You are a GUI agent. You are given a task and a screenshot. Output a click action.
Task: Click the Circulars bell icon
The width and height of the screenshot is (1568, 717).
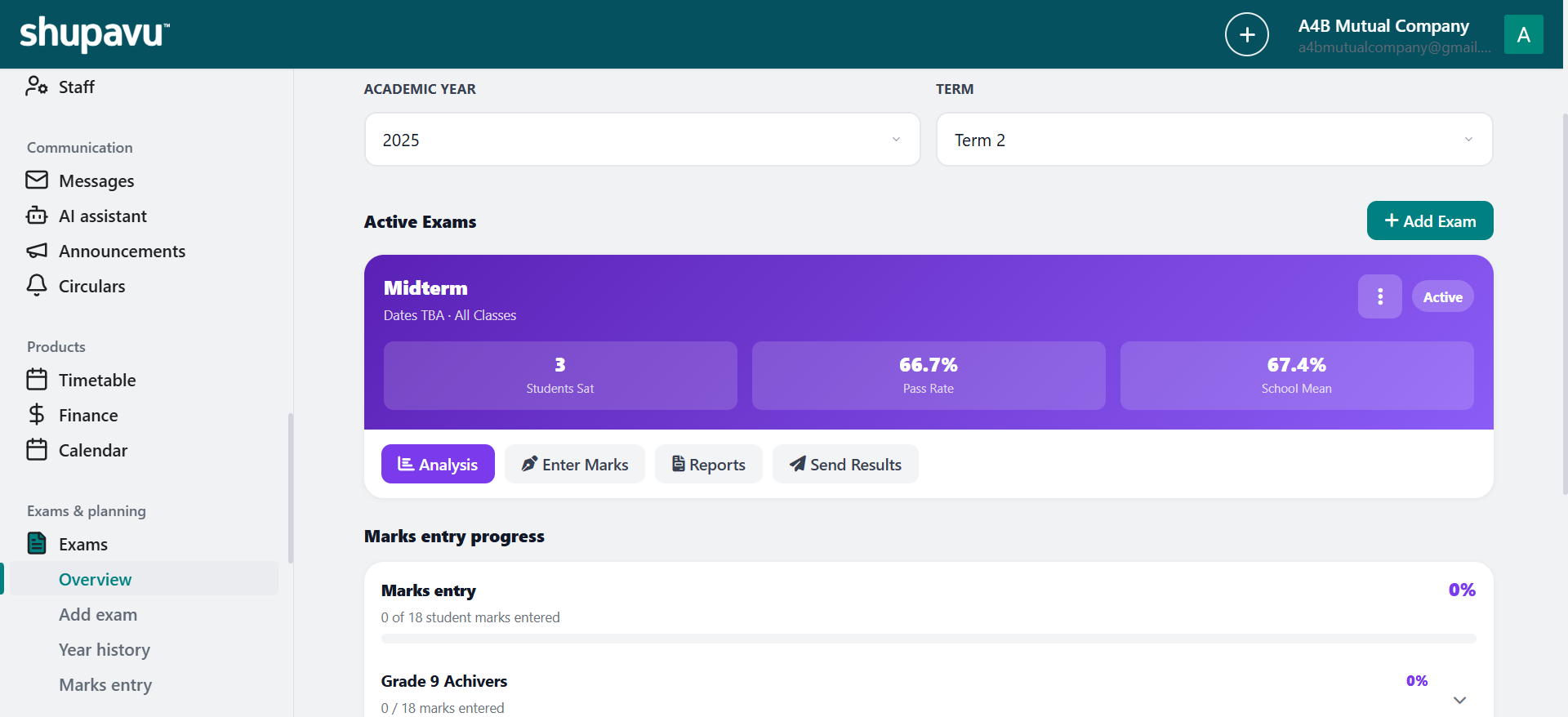37,285
